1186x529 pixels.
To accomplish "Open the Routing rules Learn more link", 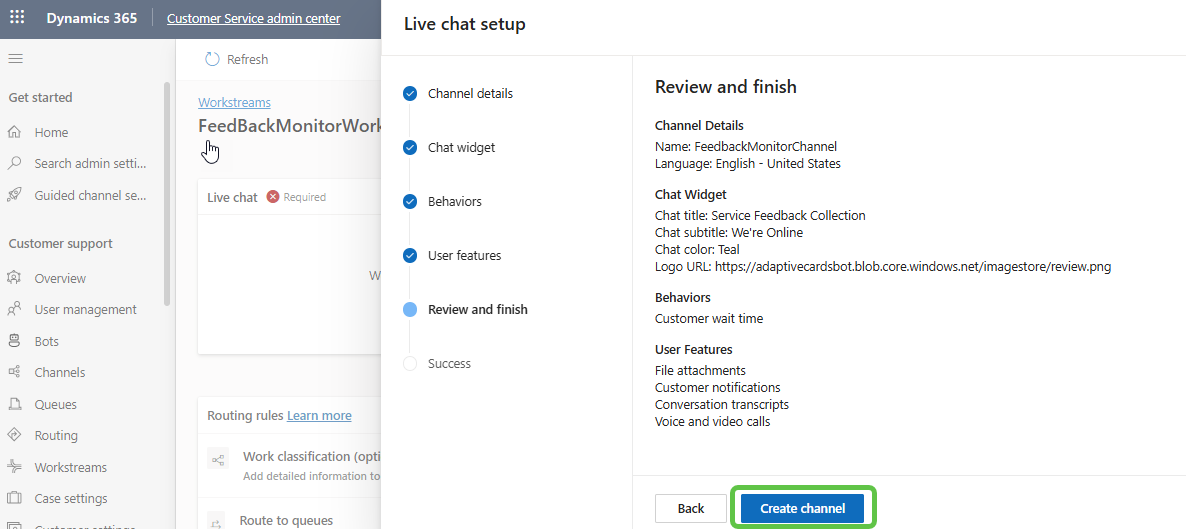I will (x=319, y=415).
